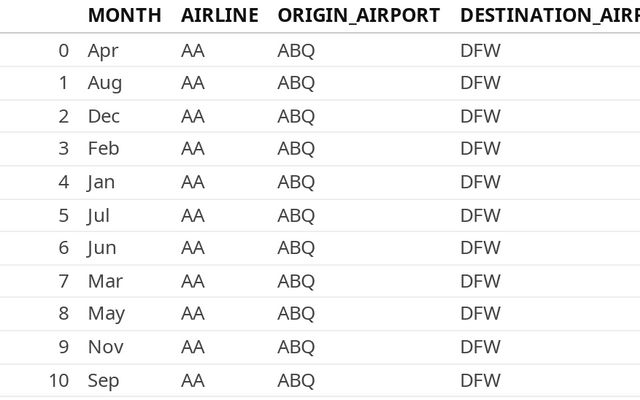Click the Nov month cell

[x=105, y=347]
